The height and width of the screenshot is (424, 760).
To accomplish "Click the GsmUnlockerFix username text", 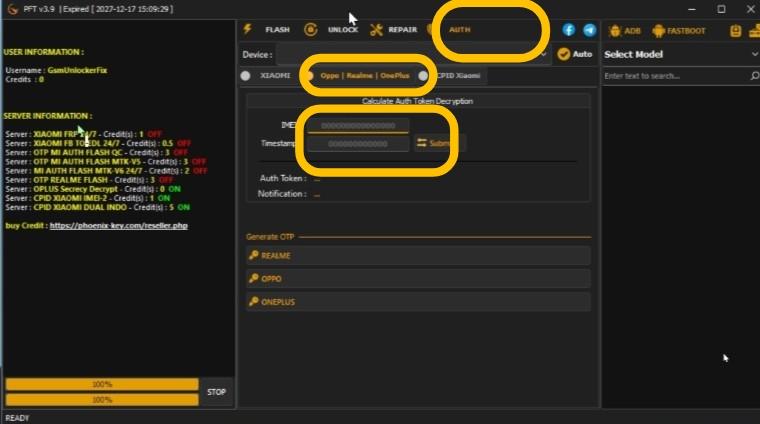I will [78, 70].
